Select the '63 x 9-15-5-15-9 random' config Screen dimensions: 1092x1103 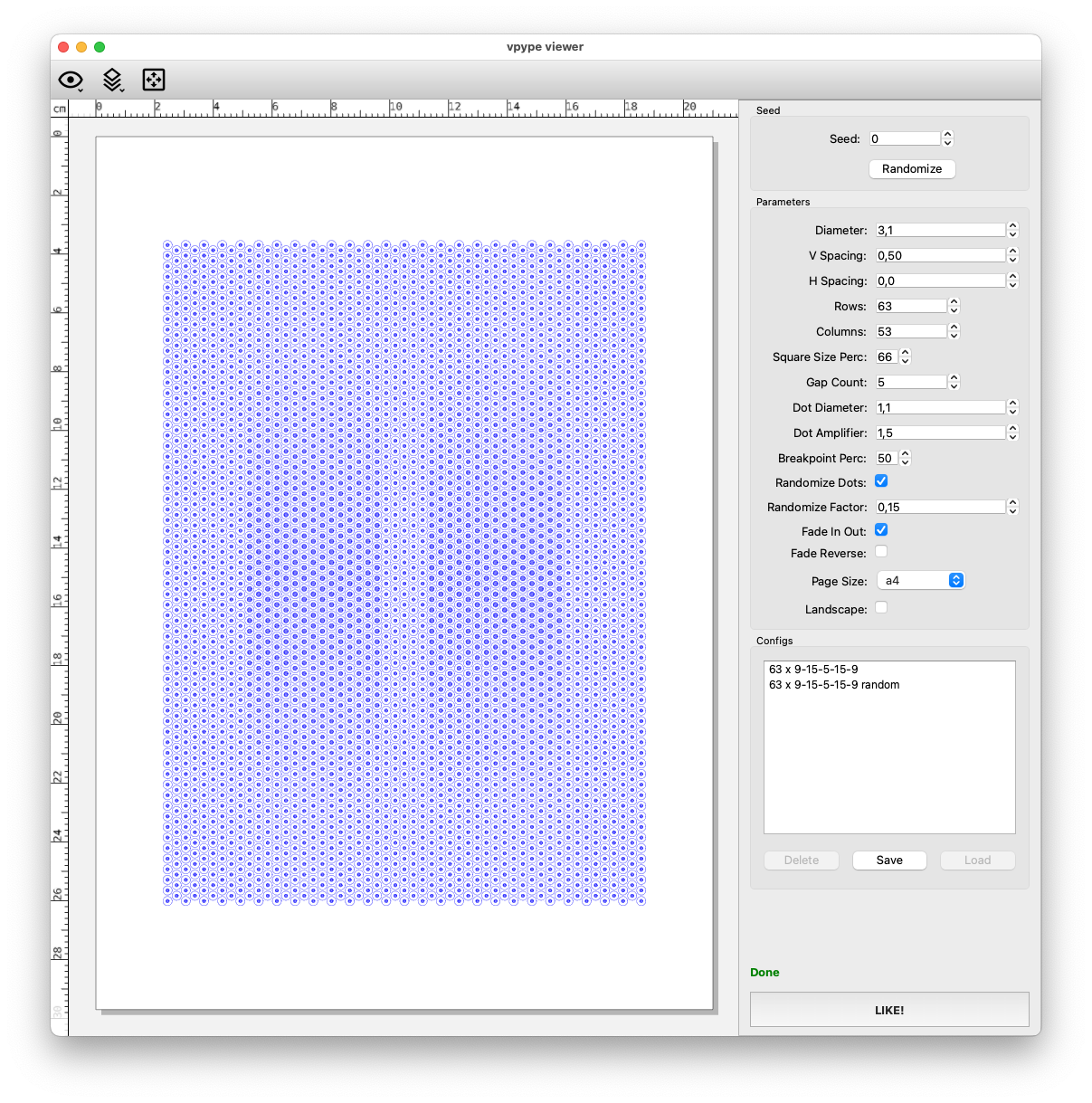(x=834, y=685)
